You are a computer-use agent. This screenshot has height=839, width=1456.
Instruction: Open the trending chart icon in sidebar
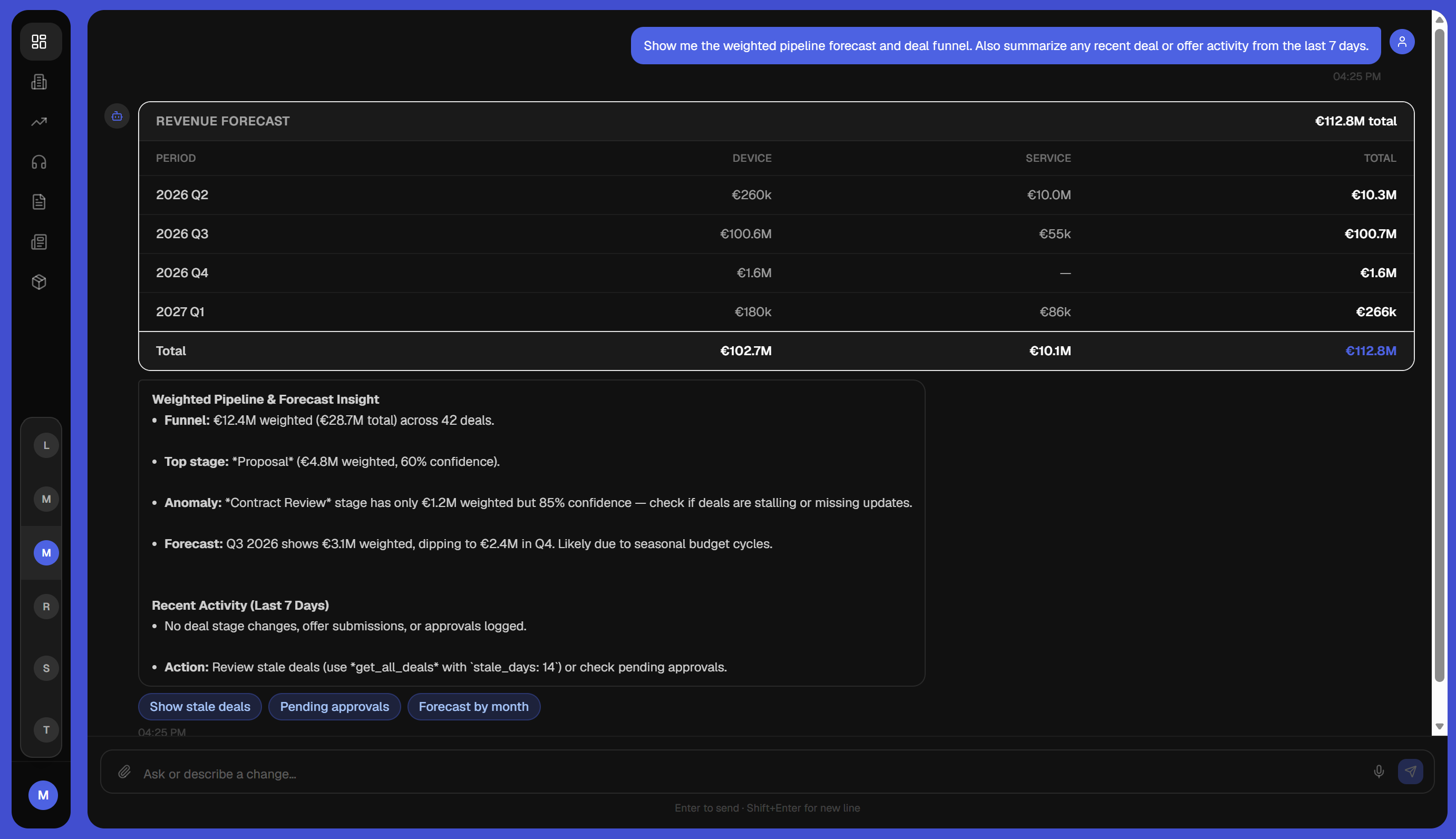click(x=39, y=122)
